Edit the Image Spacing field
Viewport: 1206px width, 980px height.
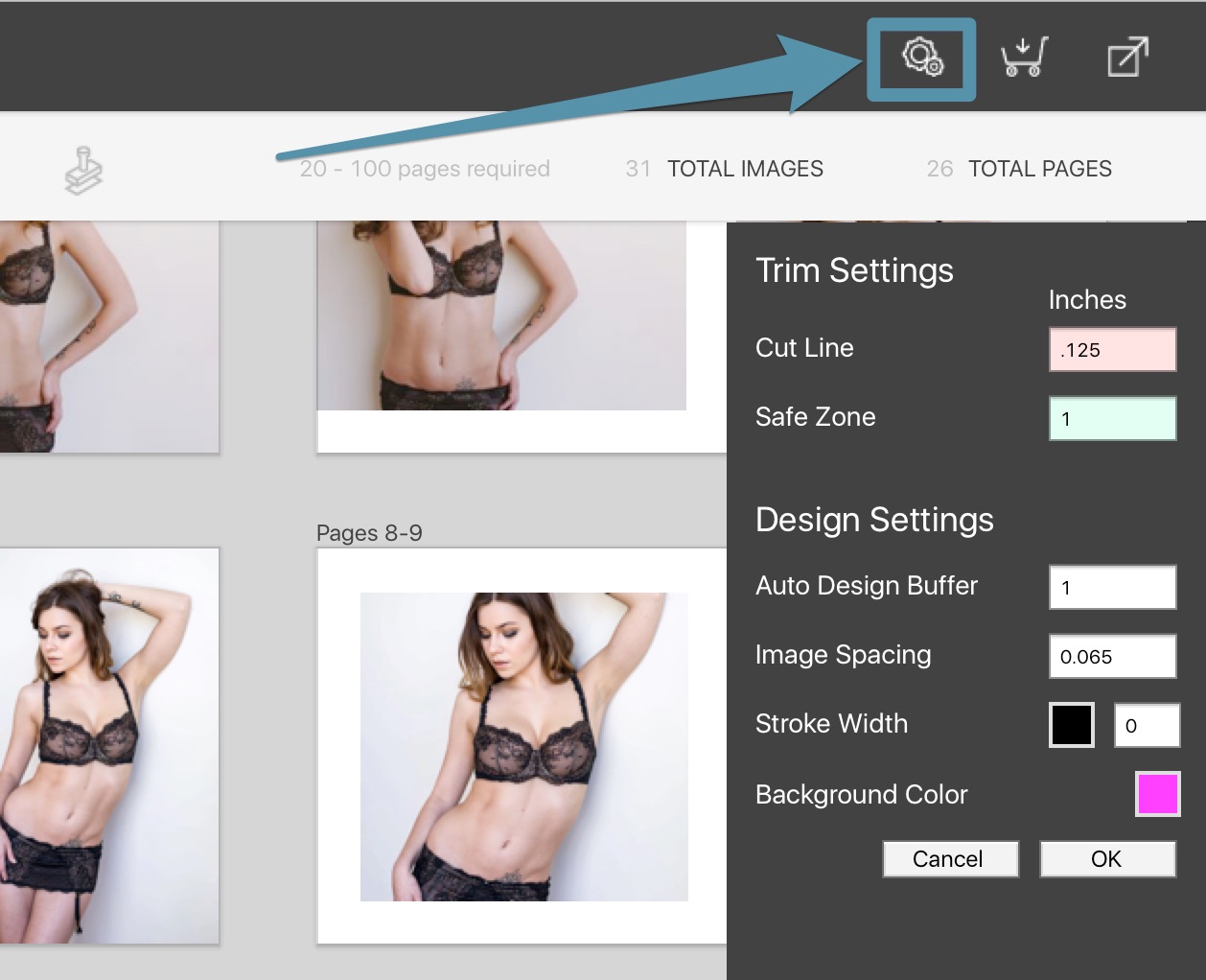[1113, 656]
